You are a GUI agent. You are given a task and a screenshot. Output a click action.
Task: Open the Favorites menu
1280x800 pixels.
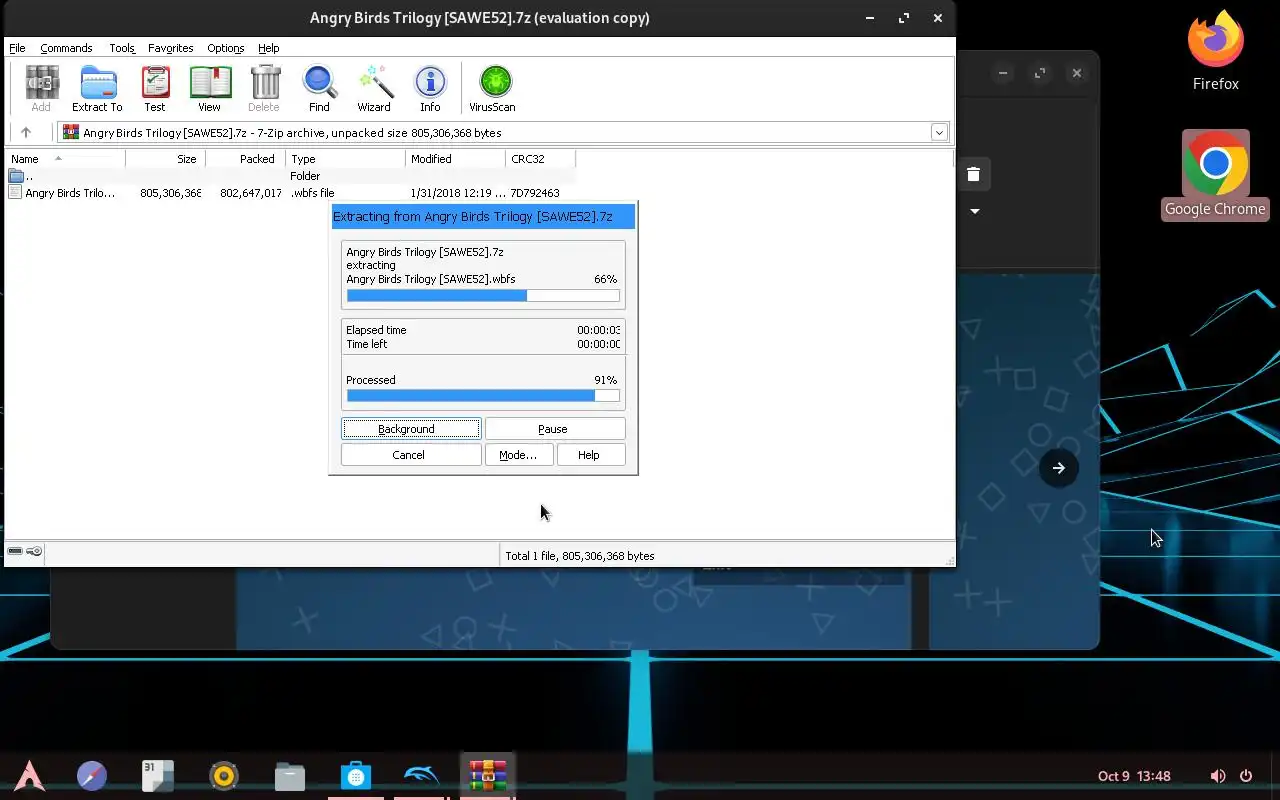point(171,48)
